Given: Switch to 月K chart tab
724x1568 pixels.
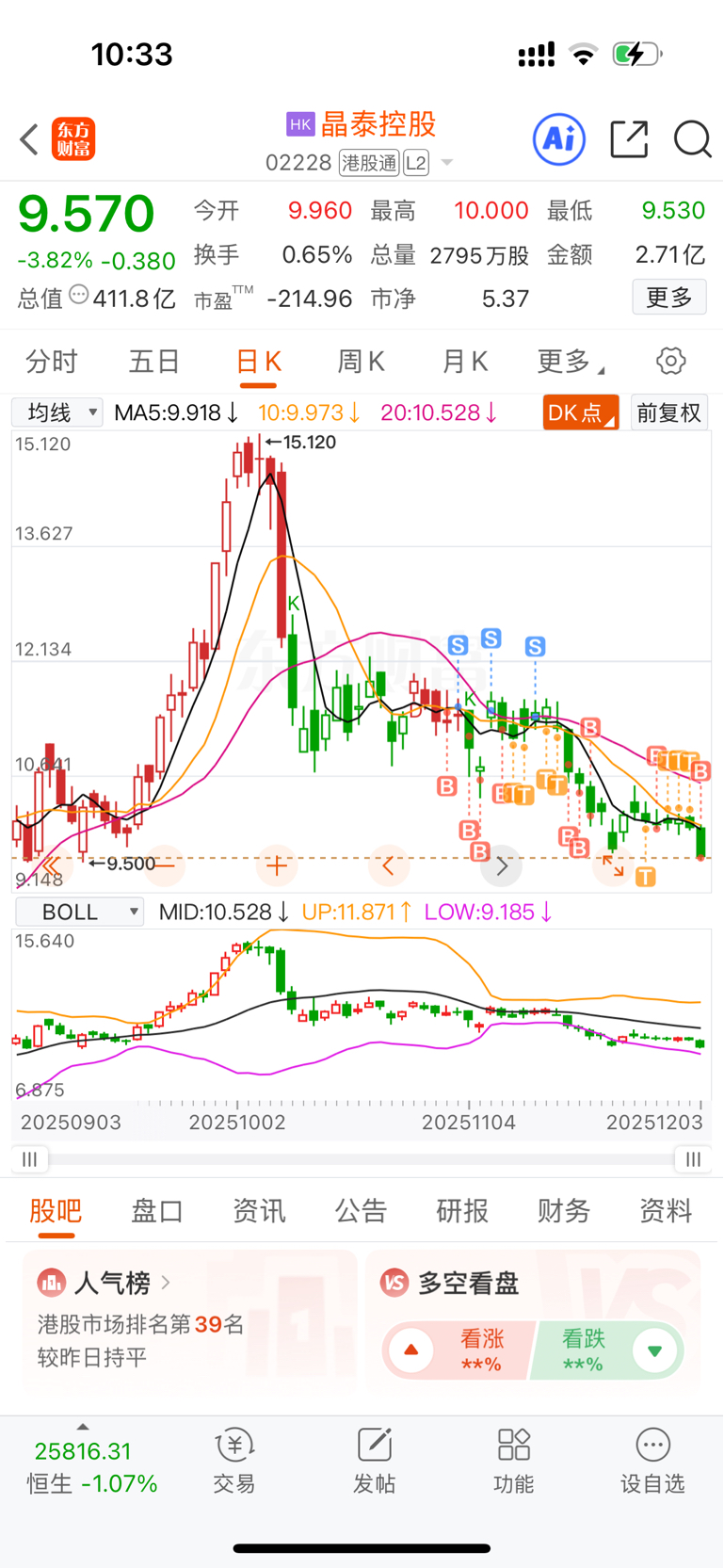Looking at the screenshot, I should [x=464, y=361].
